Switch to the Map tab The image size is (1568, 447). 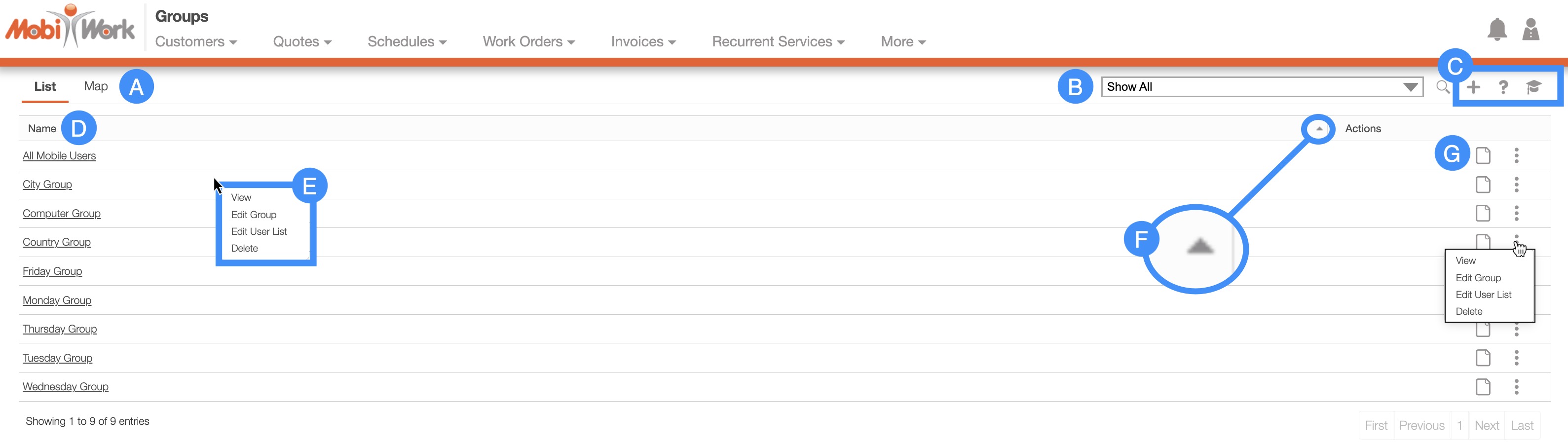click(x=96, y=86)
